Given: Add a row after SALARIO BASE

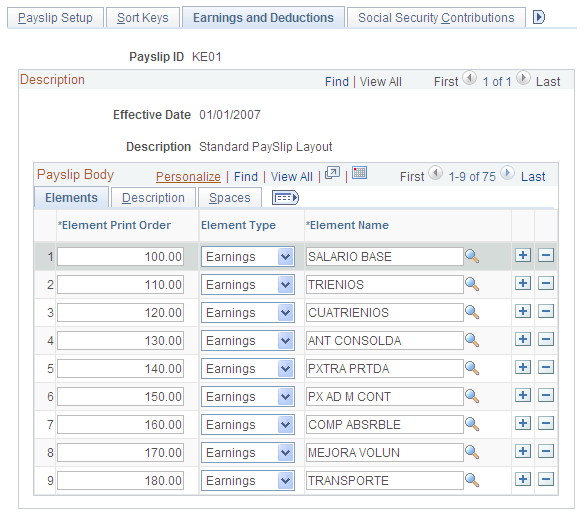Looking at the screenshot, I should point(523,255).
